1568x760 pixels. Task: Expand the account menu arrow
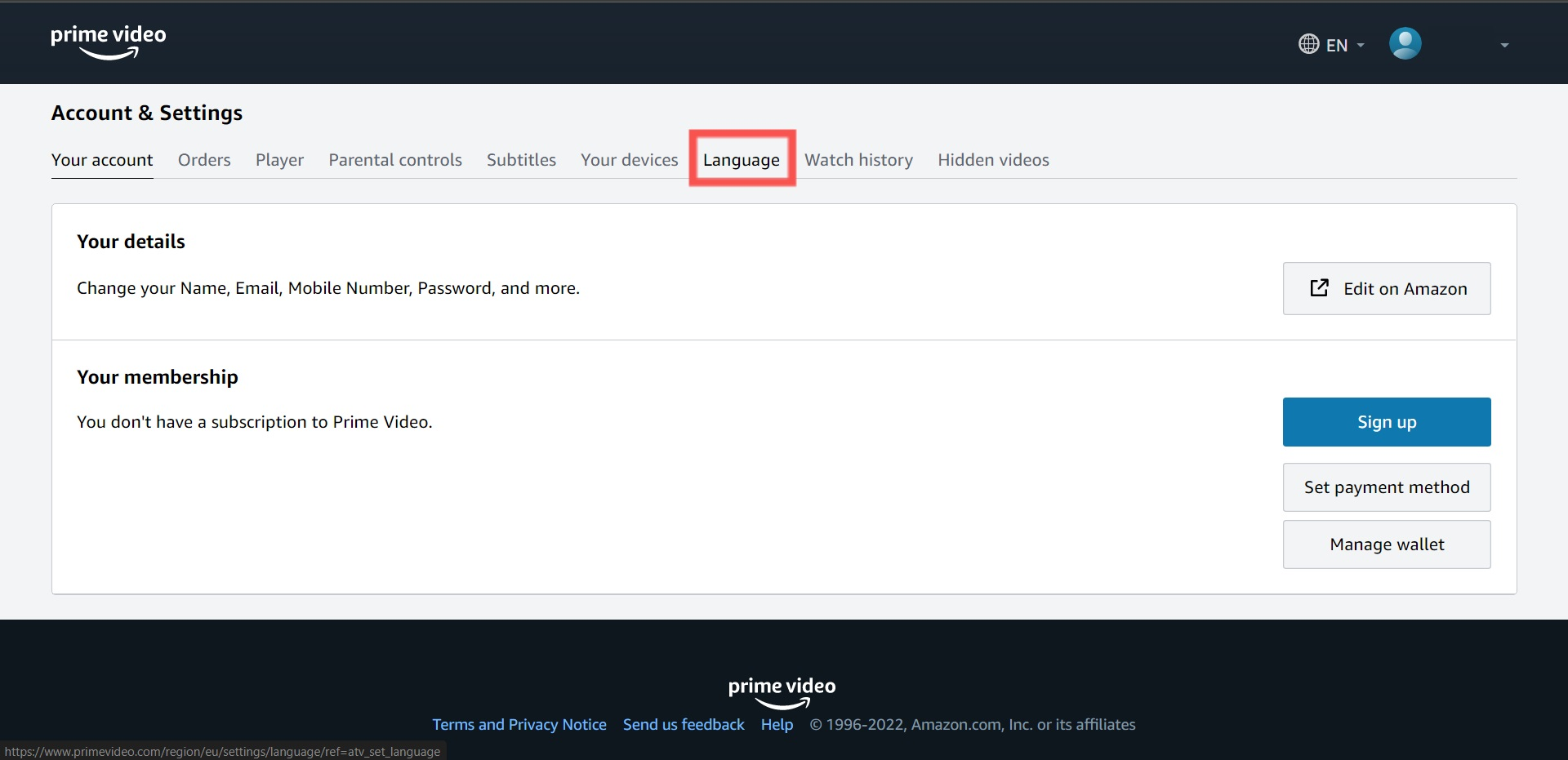click(x=1504, y=46)
